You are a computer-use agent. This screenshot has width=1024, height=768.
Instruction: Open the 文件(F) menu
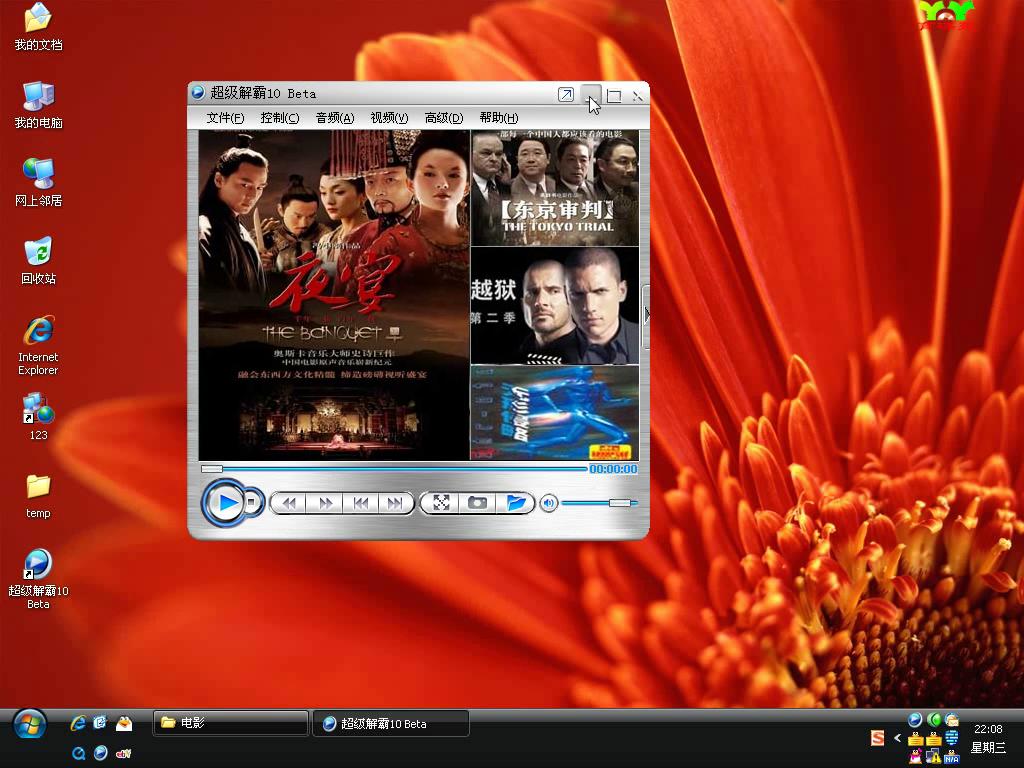[225, 118]
